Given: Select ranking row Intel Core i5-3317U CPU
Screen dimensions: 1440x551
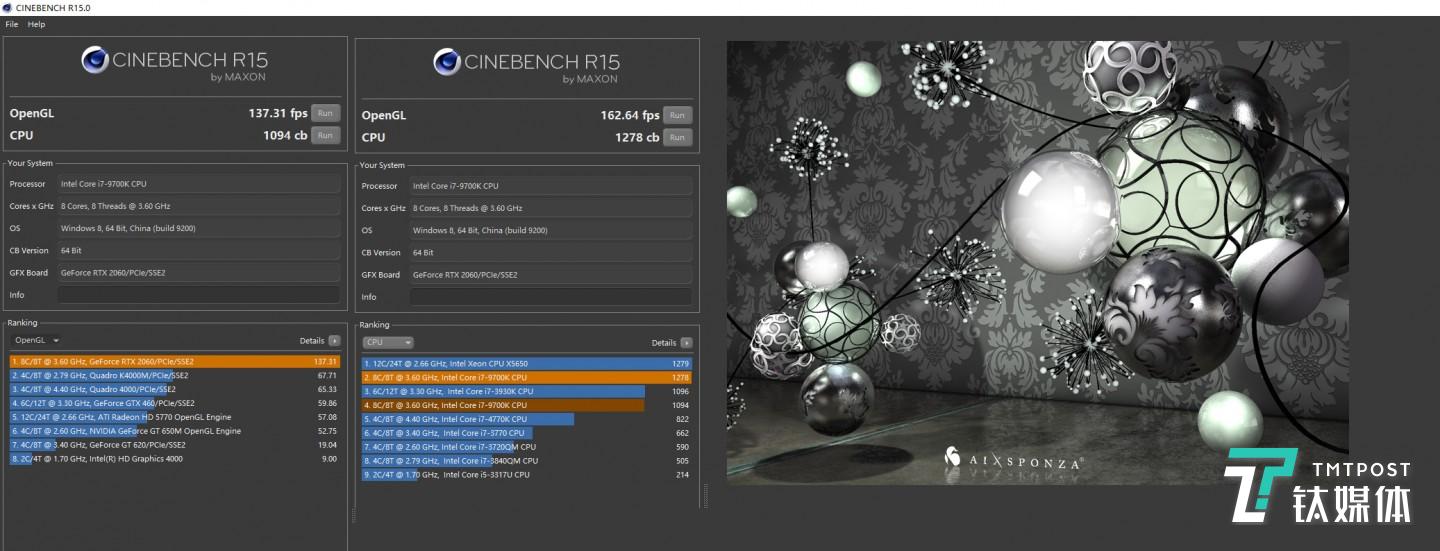Looking at the screenshot, I should 527,475.
